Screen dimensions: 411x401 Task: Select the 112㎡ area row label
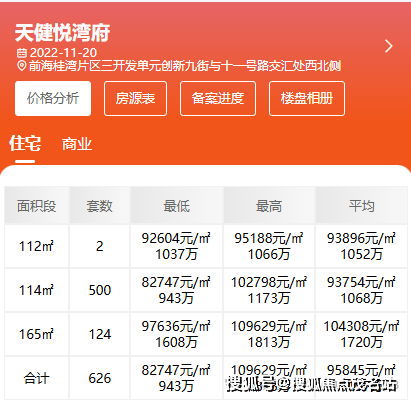point(36,246)
